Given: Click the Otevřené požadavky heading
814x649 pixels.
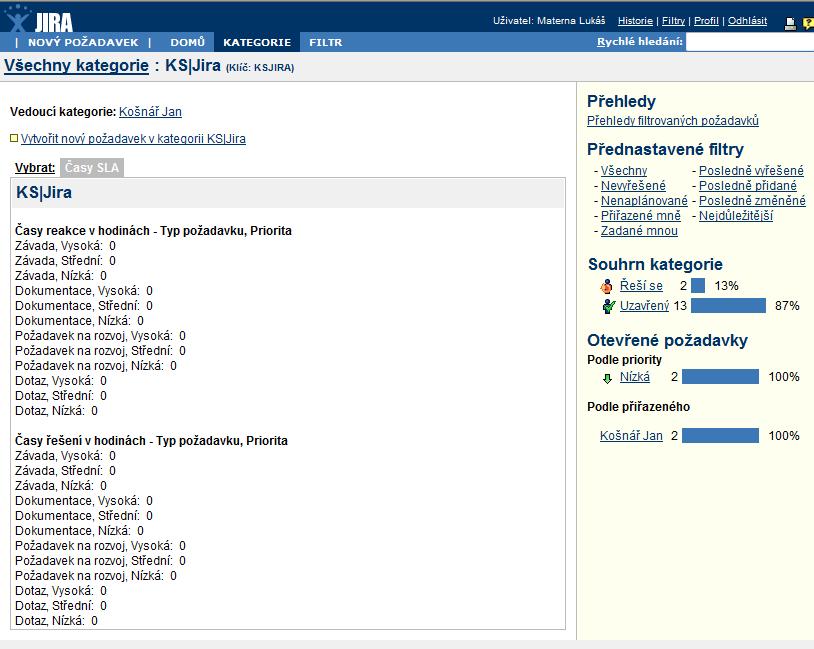Looking at the screenshot, I should 668,341.
